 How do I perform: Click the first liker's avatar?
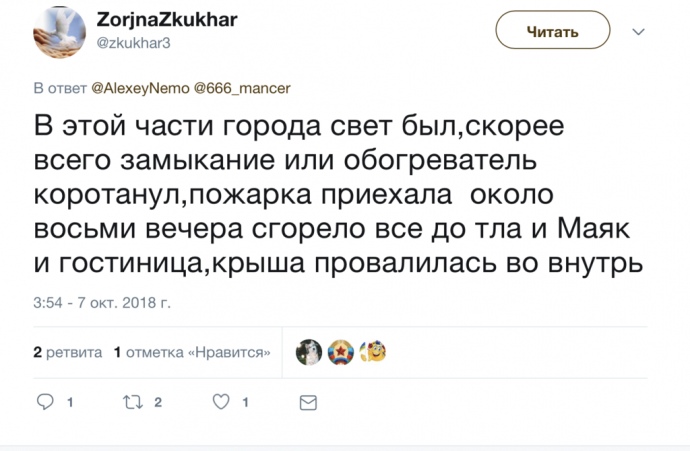tap(309, 352)
